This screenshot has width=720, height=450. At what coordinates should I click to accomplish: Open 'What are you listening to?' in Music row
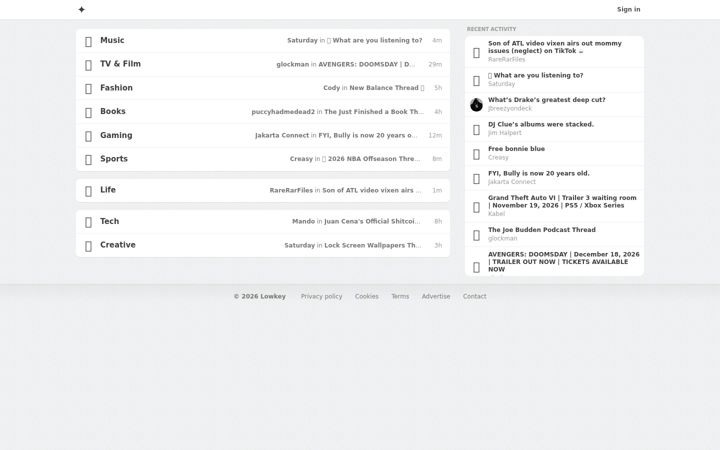click(374, 40)
